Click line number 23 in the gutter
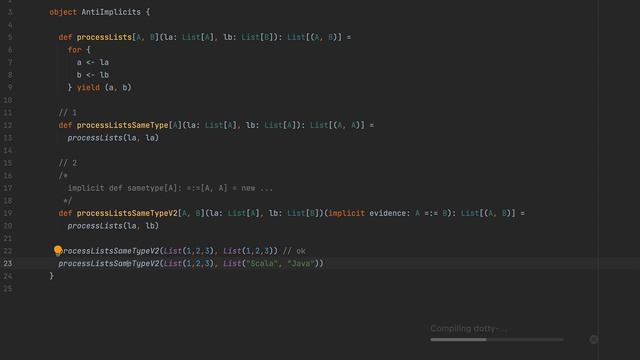This screenshot has width=640, height=360. click(x=8, y=264)
